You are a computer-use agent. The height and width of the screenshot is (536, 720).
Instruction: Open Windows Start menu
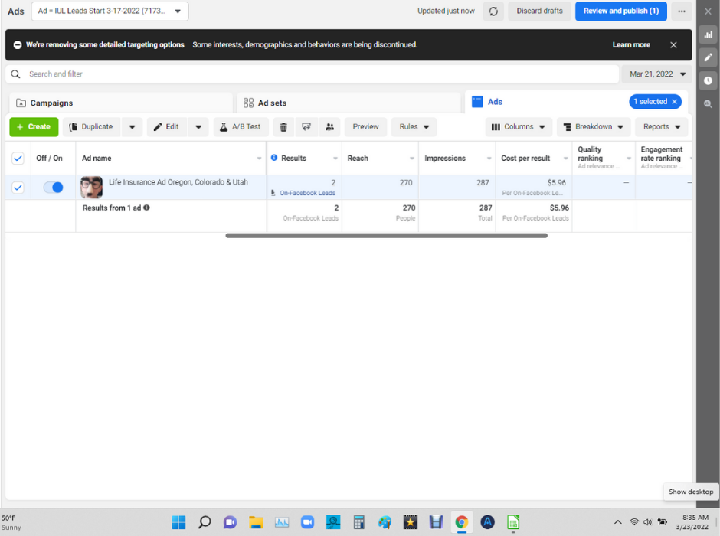tap(179, 522)
